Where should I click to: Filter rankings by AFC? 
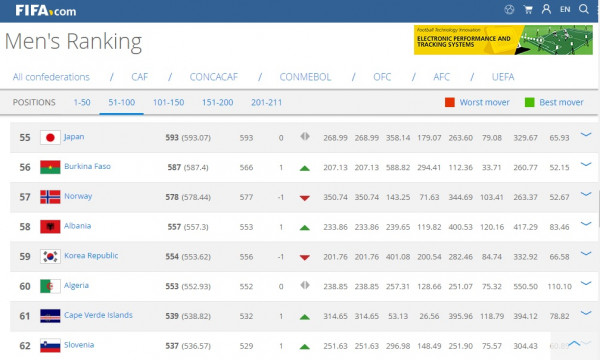tap(442, 77)
